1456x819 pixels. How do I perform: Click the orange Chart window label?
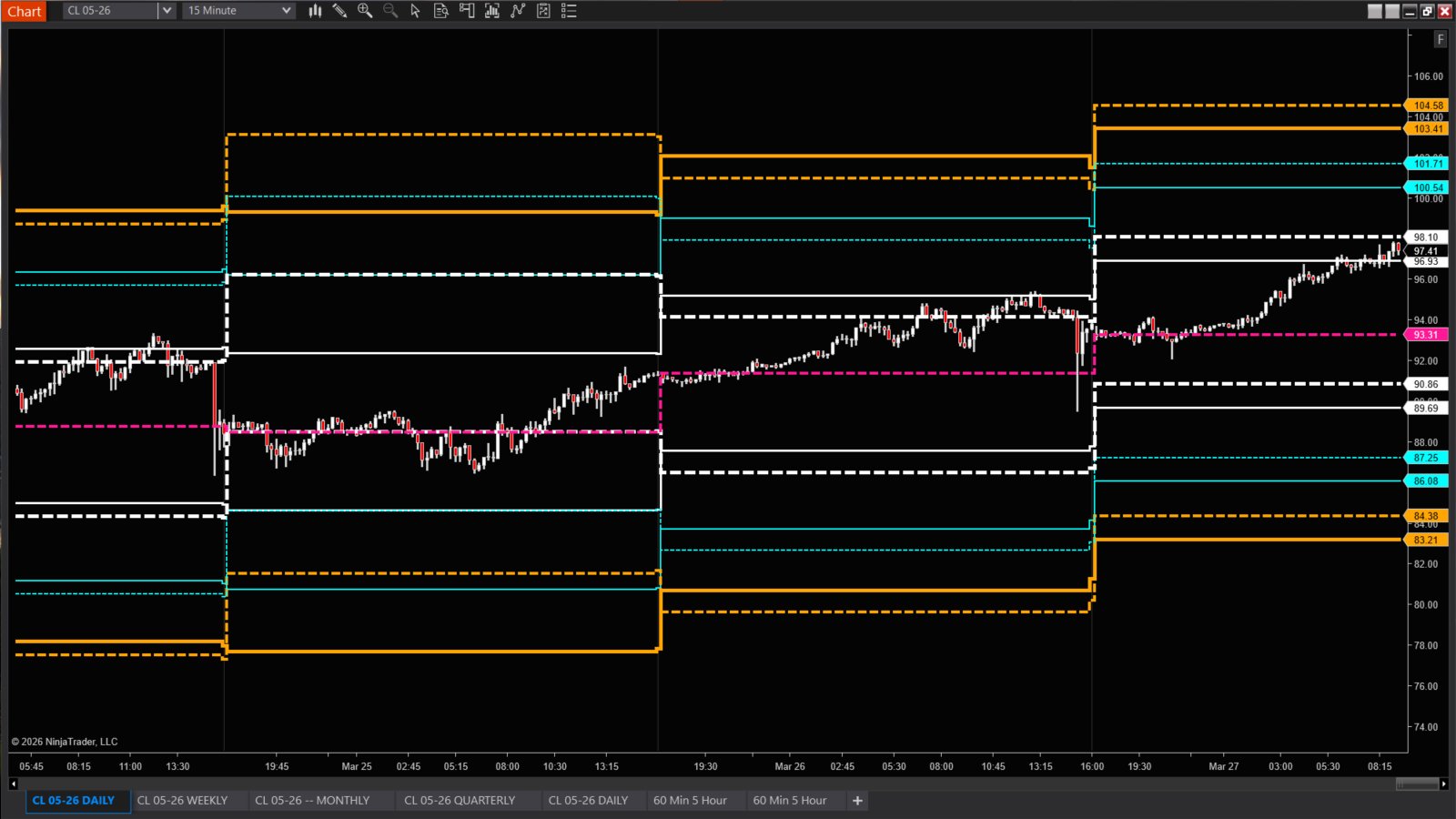[x=25, y=11]
